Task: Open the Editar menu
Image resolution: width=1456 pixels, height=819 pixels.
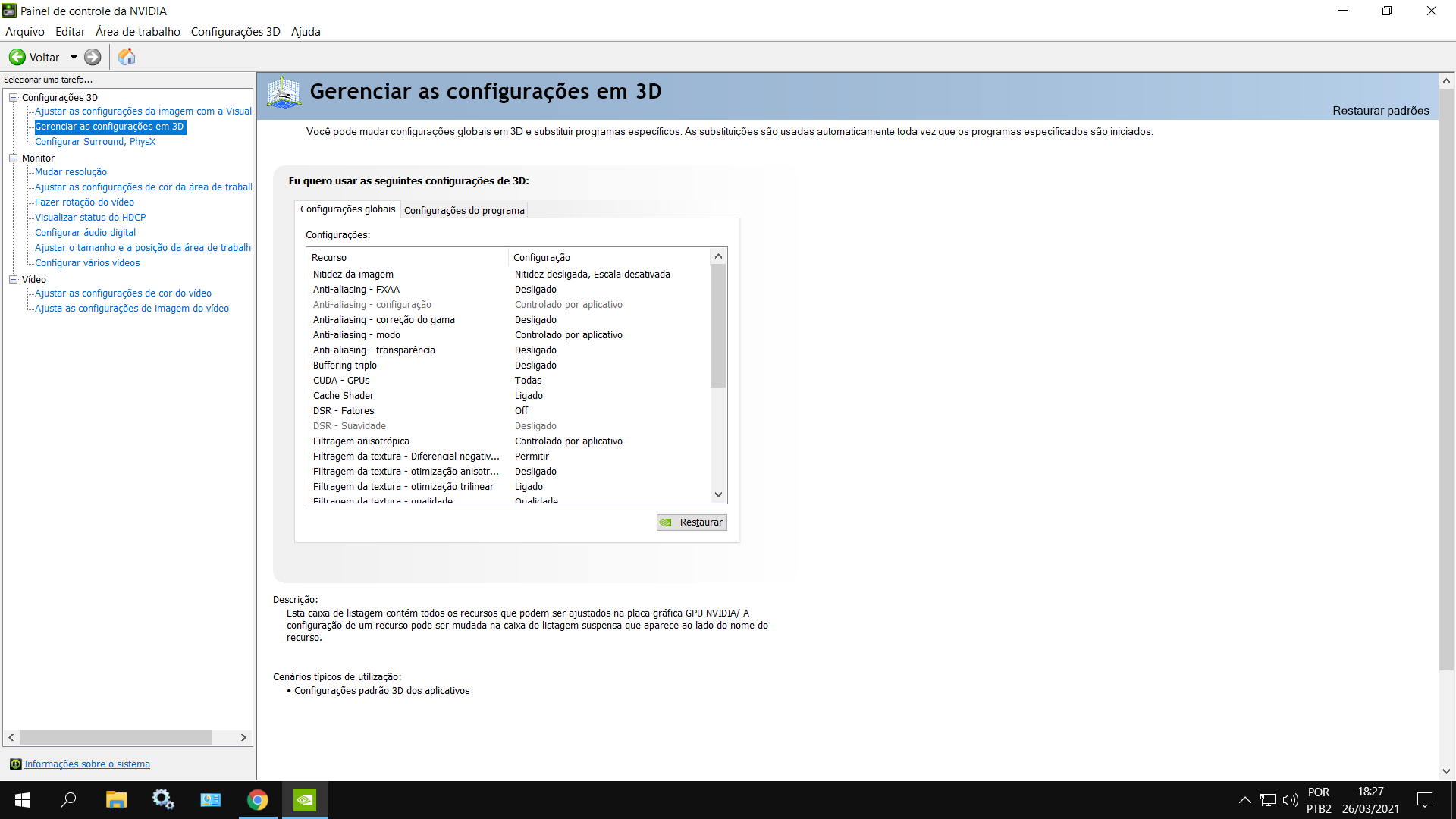Action: [x=70, y=32]
